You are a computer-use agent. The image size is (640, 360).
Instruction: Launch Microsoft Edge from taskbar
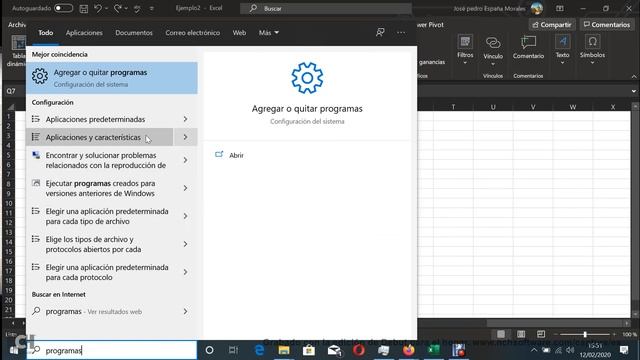[259, 350]
